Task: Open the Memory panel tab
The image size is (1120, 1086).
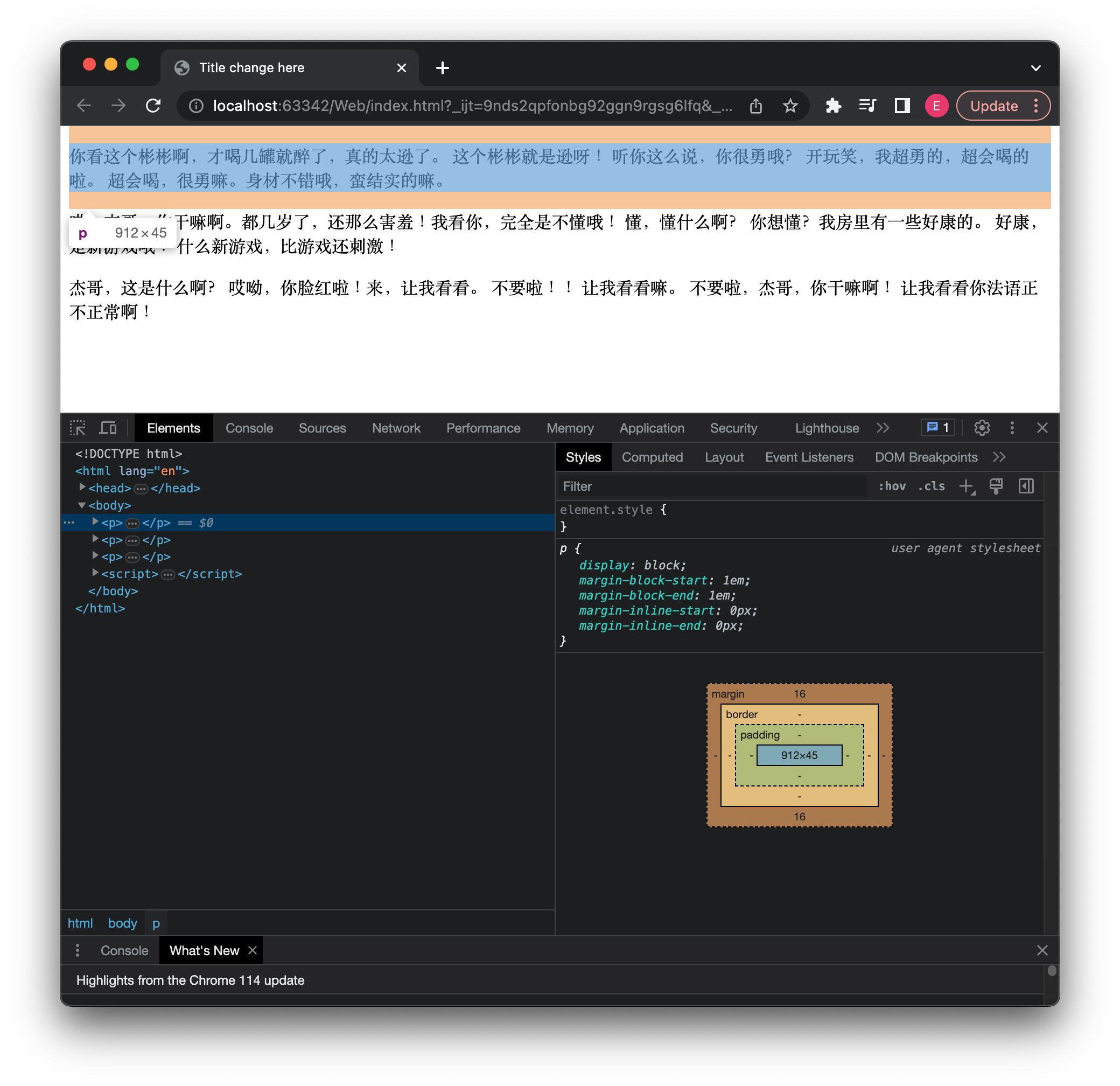Action: 570,428
